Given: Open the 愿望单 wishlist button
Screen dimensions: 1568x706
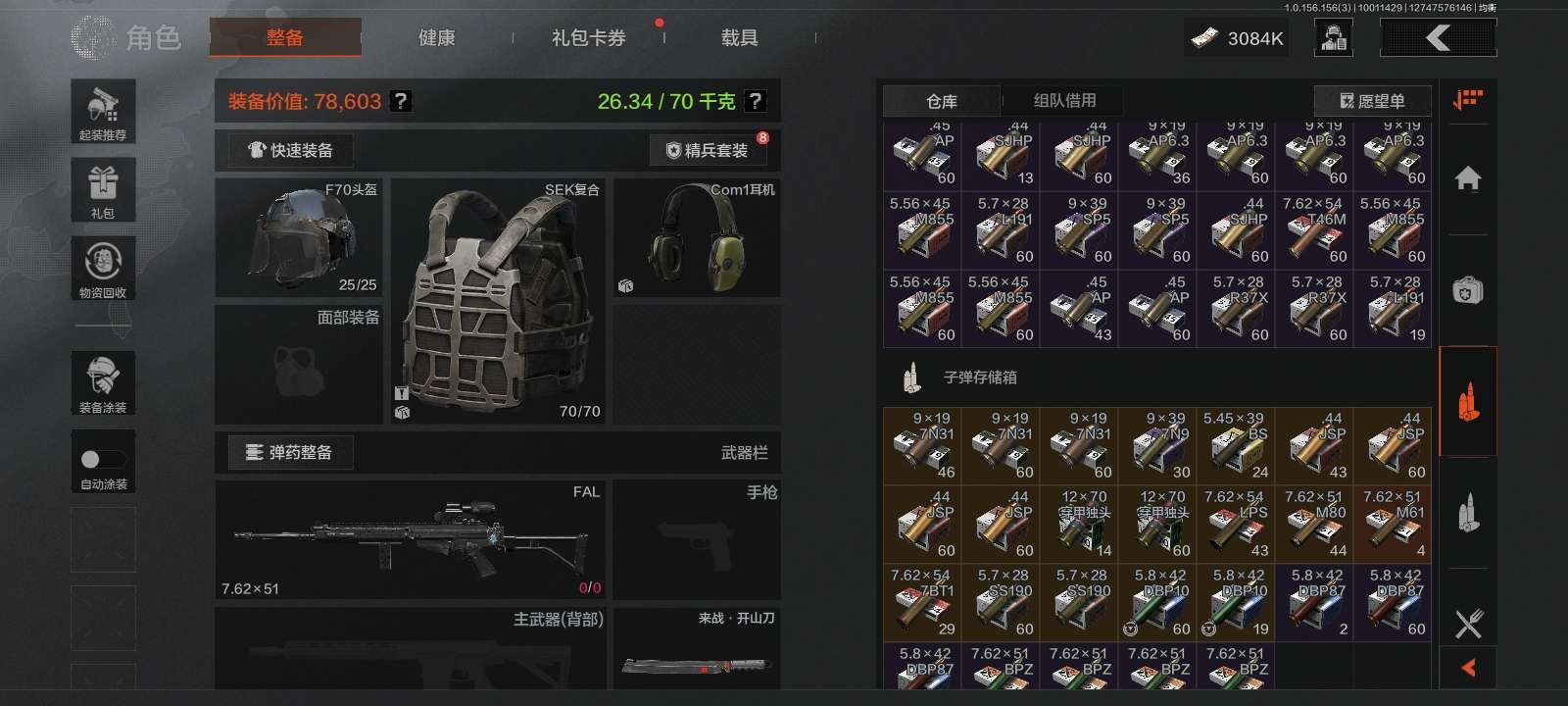Looking at the screenshot, I should [1372, 100].
